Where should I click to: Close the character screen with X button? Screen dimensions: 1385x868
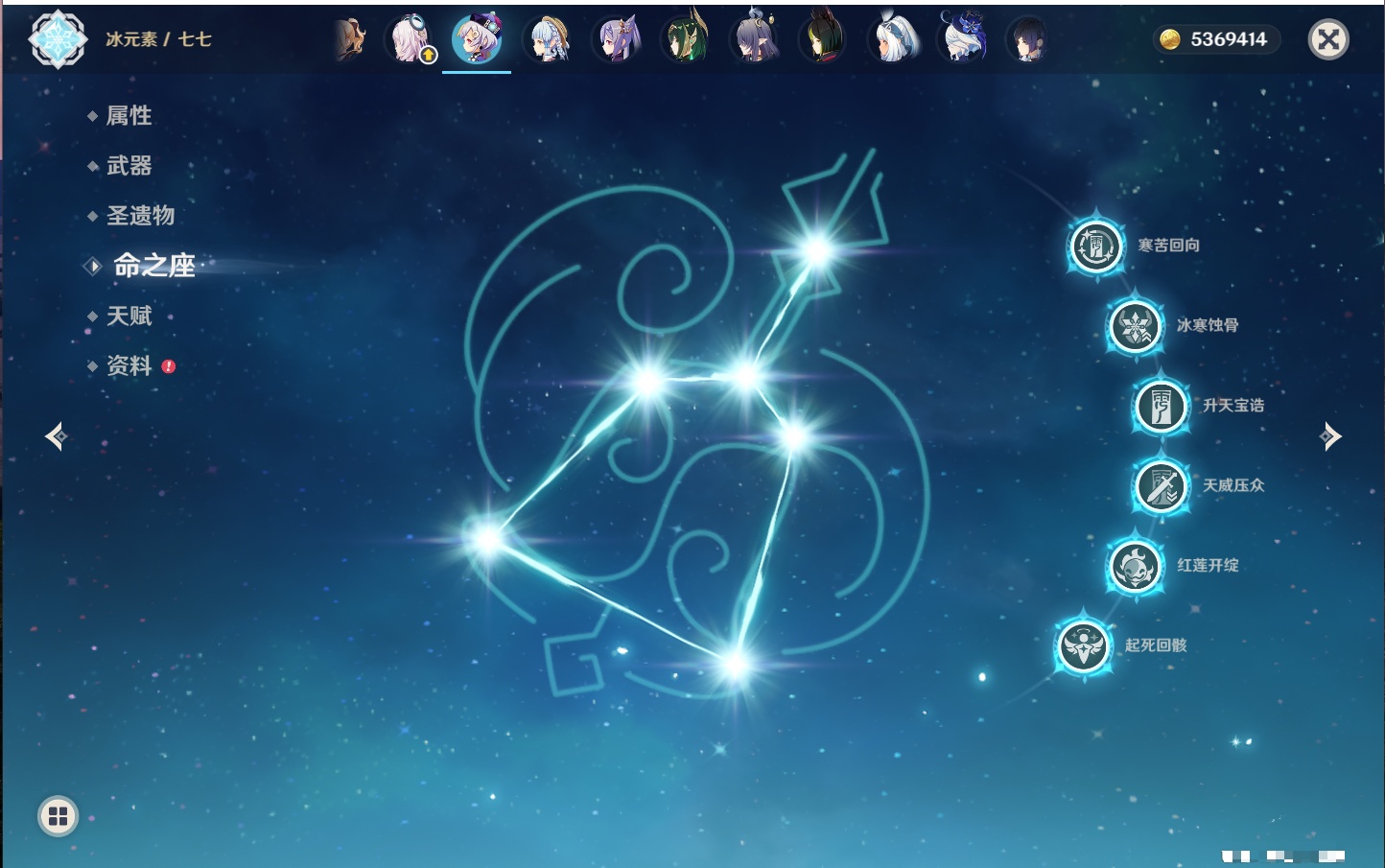click(x=1328, y=39)
